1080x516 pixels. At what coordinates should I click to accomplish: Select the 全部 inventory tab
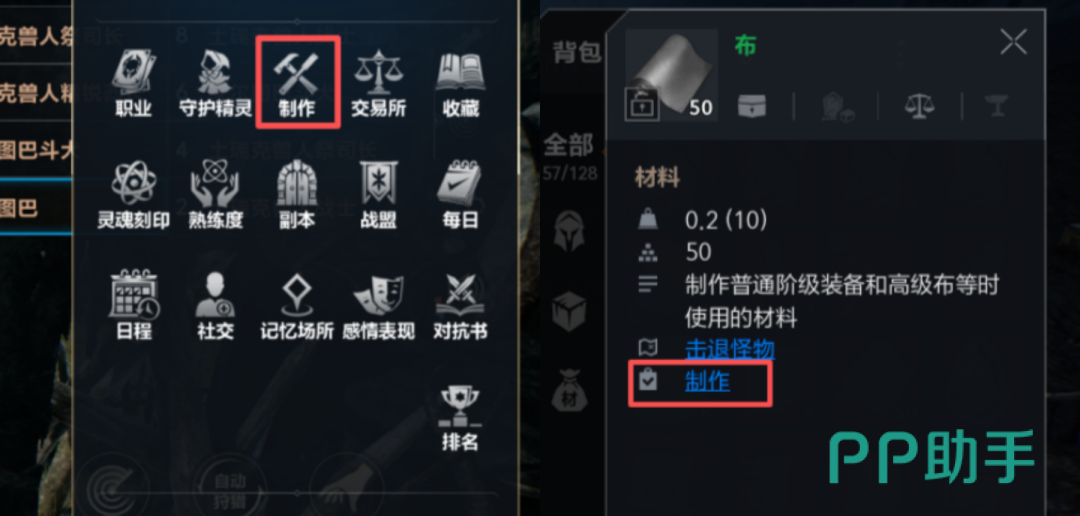click(x=568, y=145)
